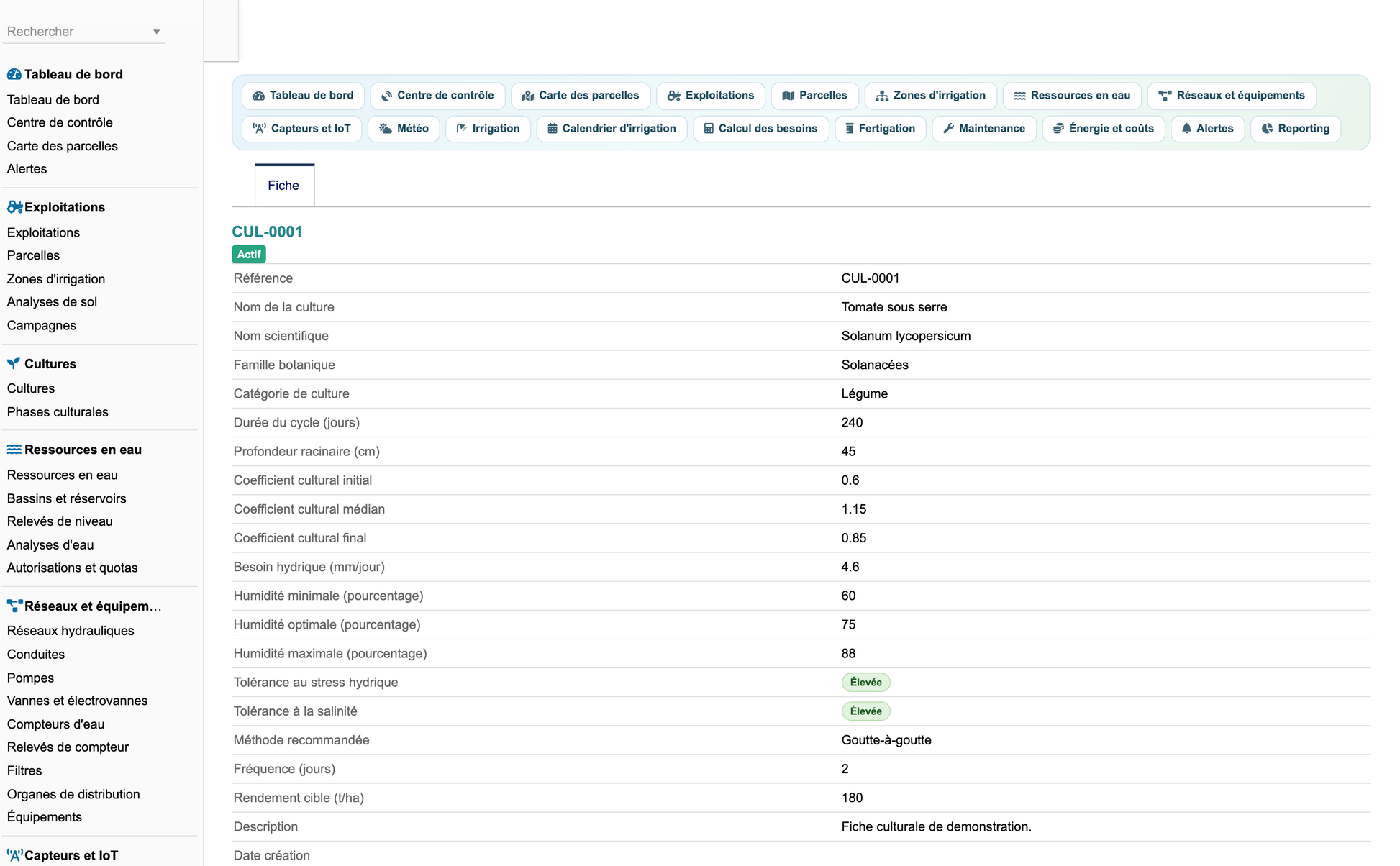Open Réseaux hydrauliques in the sidebar
Image resolution: width=1400 pixels, height=866 pixels.
pos(71,631)
